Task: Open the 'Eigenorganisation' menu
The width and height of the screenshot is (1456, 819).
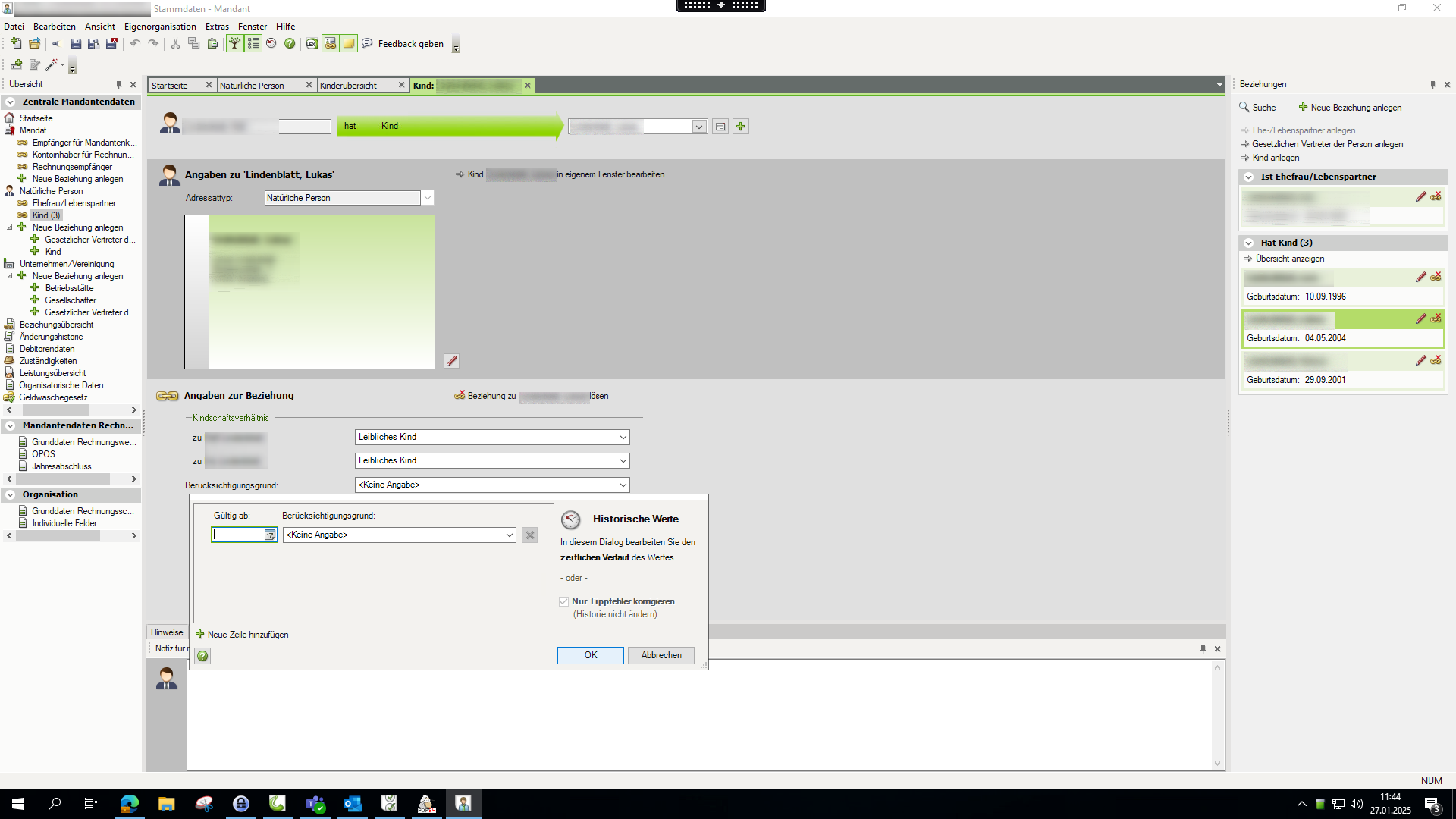Action: point(160,27)
